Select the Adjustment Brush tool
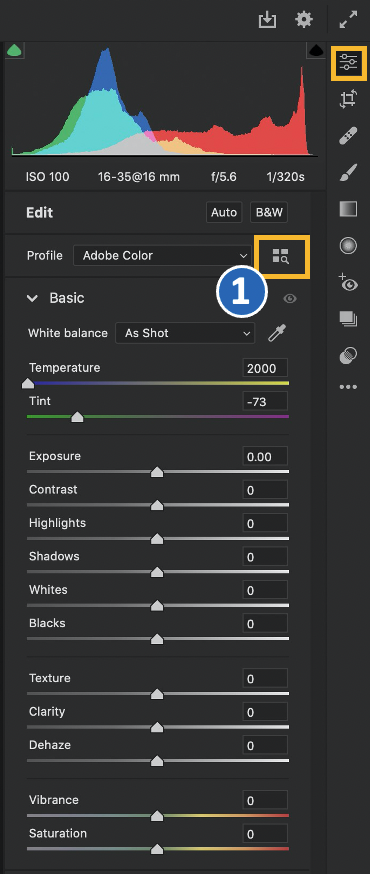Image resolution: width=370 pixels, height=874 pixels. [x=348, y=173]
